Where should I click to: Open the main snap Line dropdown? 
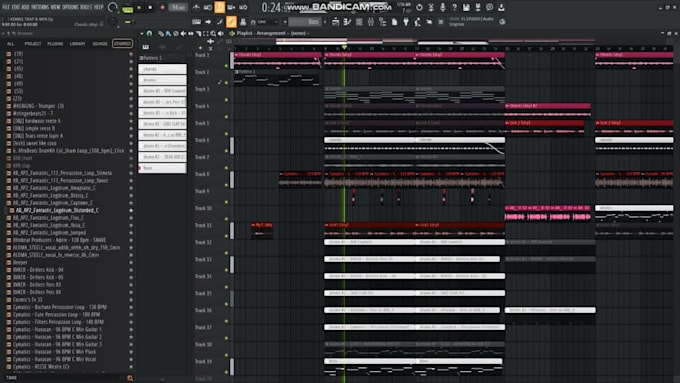pyautogui.click(x=268, y=22)
